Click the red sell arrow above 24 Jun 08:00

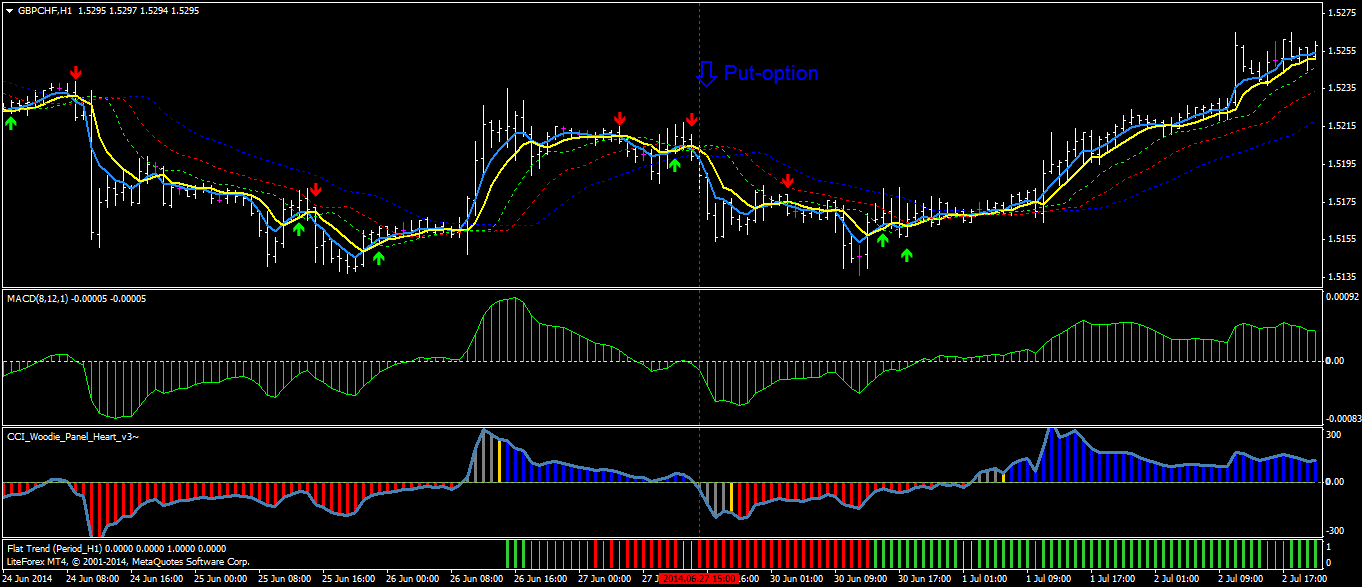click(76, 72)
